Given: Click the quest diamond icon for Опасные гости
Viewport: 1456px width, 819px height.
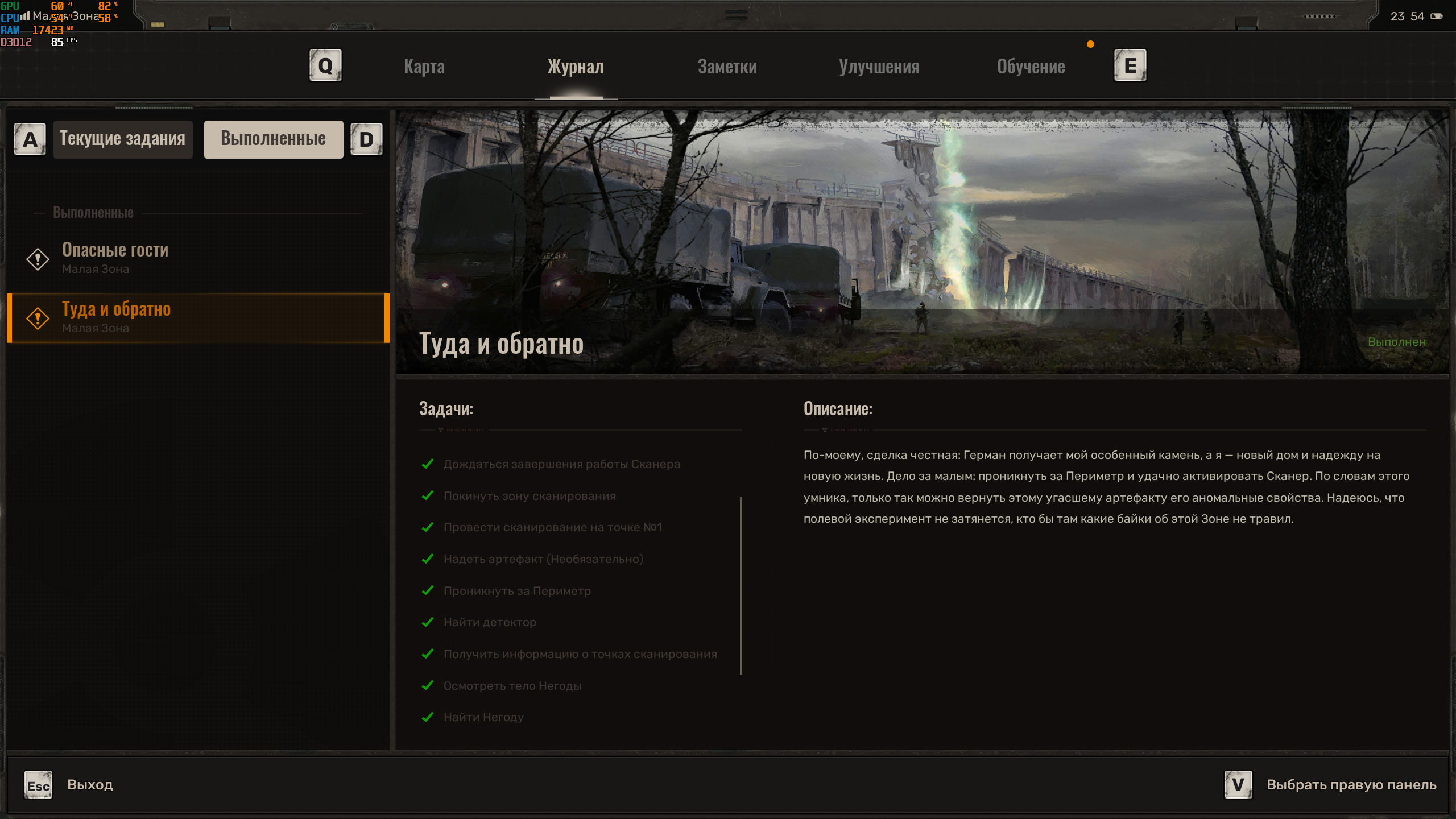Looking at the screenshot, I should click(38, 259).
